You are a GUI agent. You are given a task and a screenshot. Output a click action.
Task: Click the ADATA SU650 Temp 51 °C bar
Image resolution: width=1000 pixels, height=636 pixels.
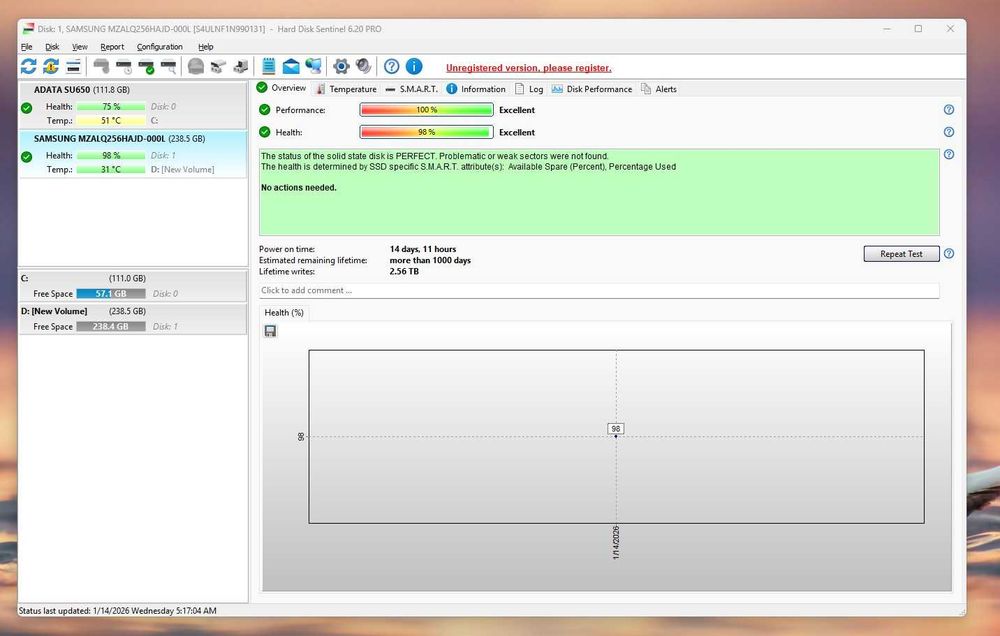click(x=111, y=121)
